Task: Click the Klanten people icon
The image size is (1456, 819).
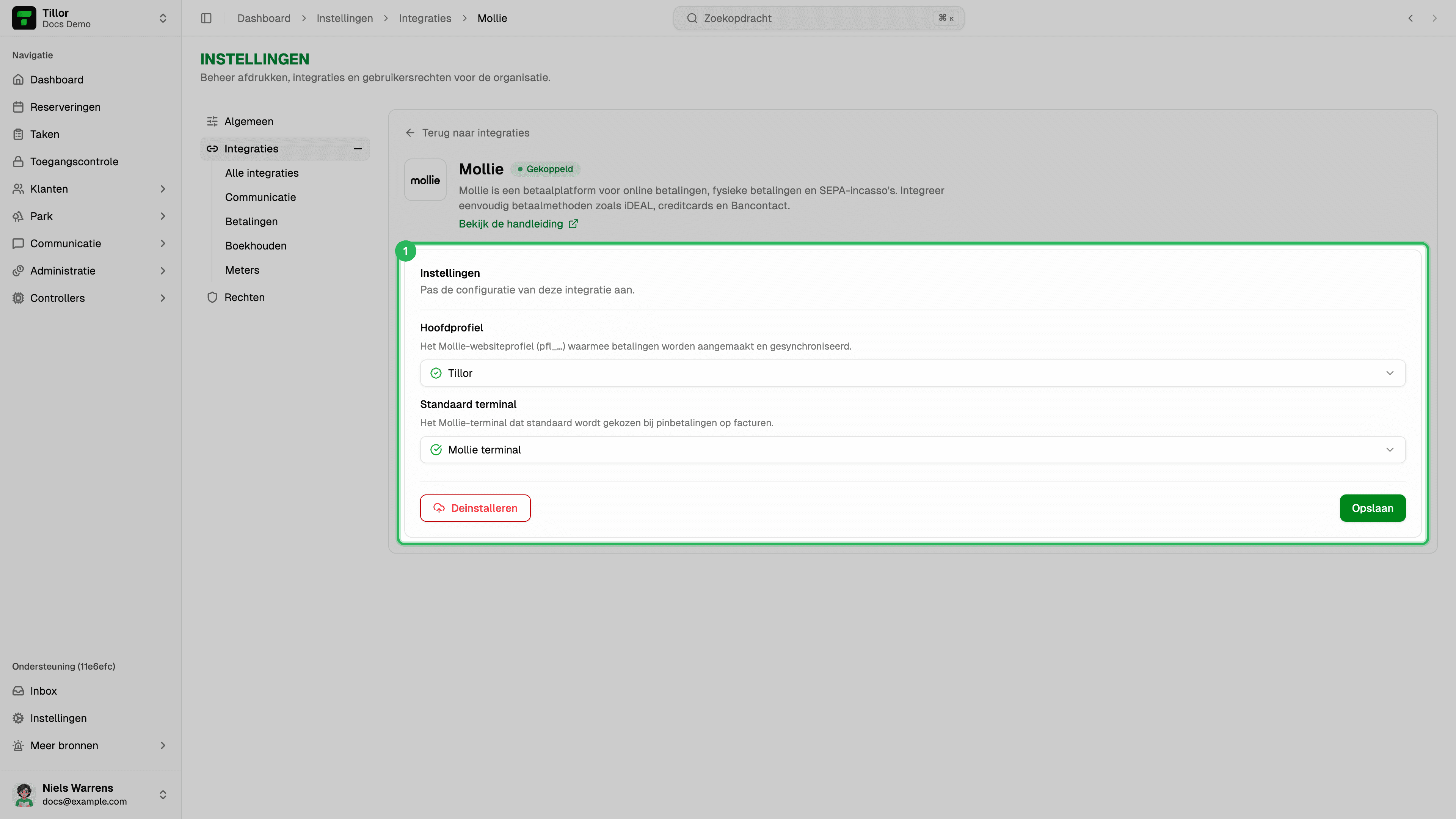Action: [18, 189]
